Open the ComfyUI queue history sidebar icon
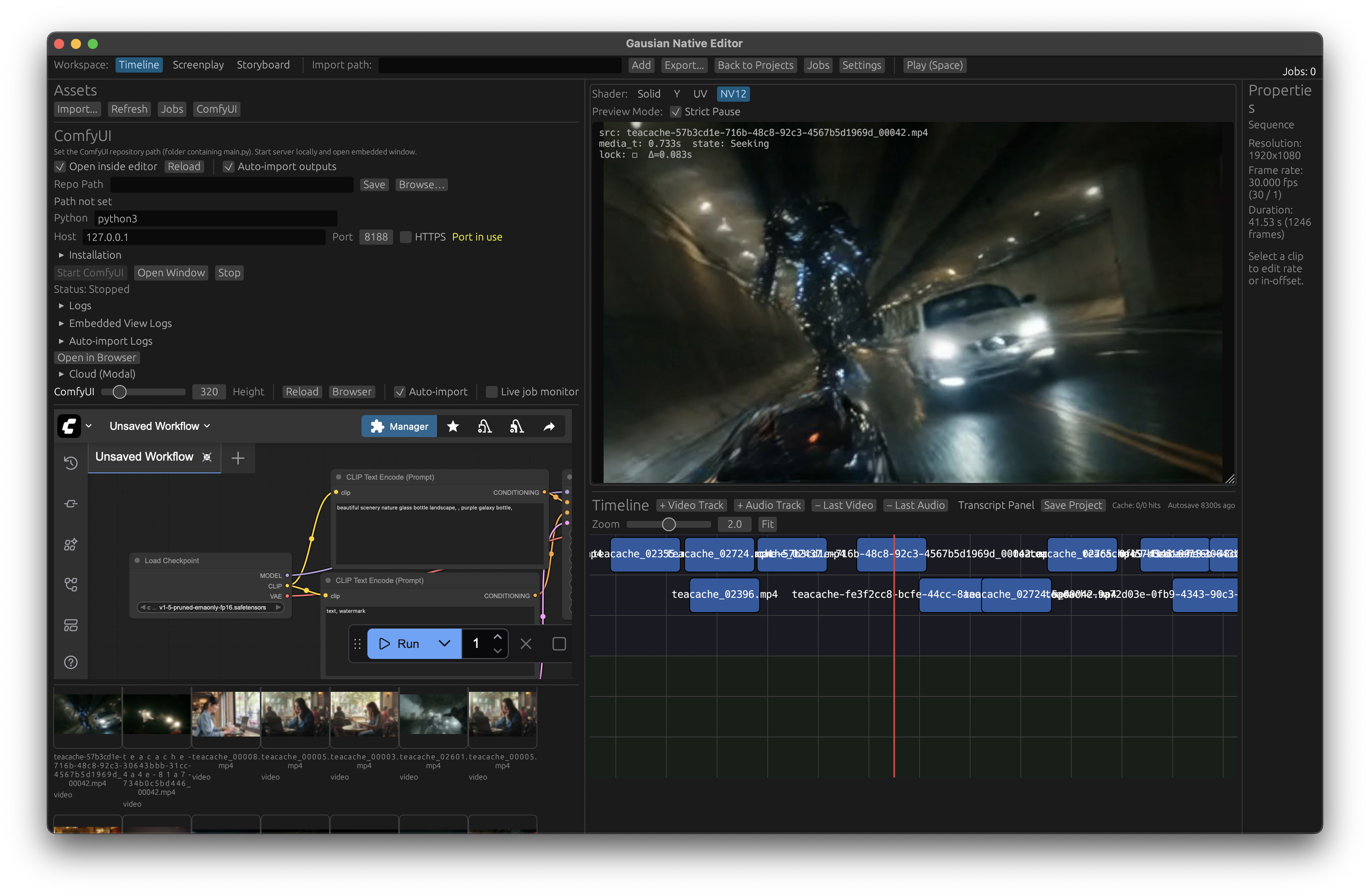1370x896 pixels. (71, 463)
